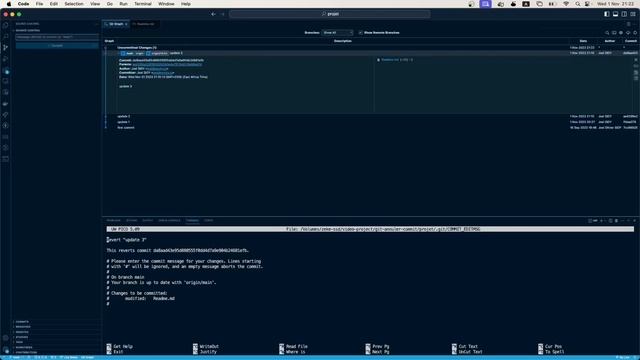Image resolution: width=640 pixels, height=360 pixels.
Task: Click the Revert "update 3" line in terminal
Action: click(127, 240)
